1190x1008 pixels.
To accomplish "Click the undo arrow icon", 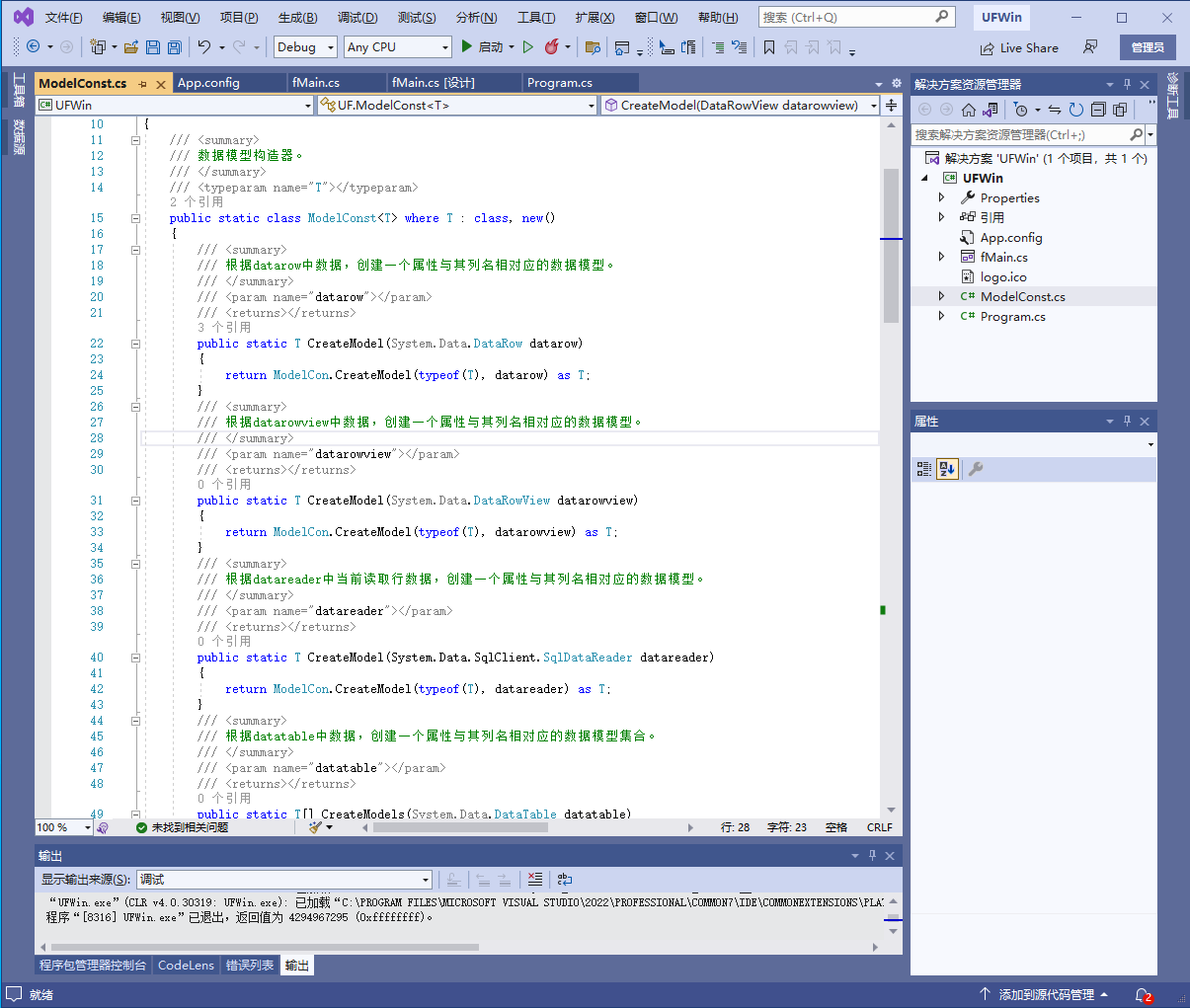I will 203,46.
